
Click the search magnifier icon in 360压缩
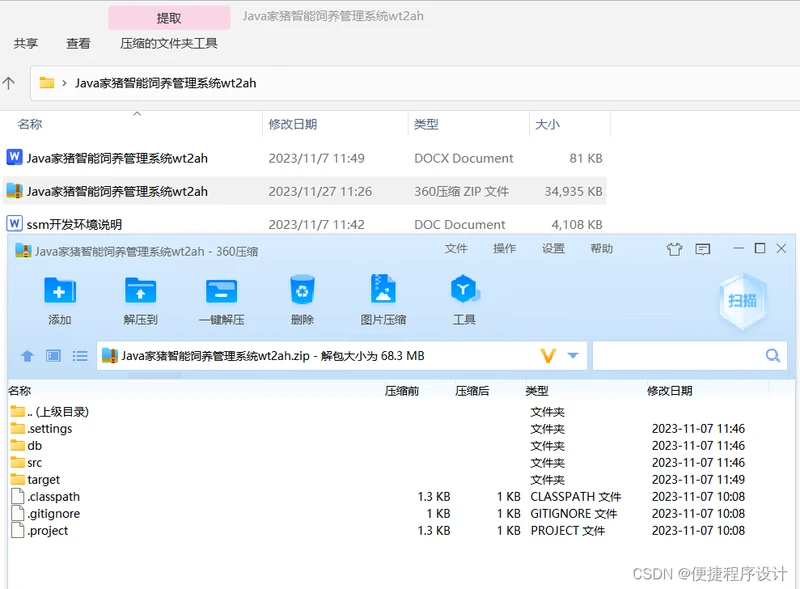[x=773, y=355]
